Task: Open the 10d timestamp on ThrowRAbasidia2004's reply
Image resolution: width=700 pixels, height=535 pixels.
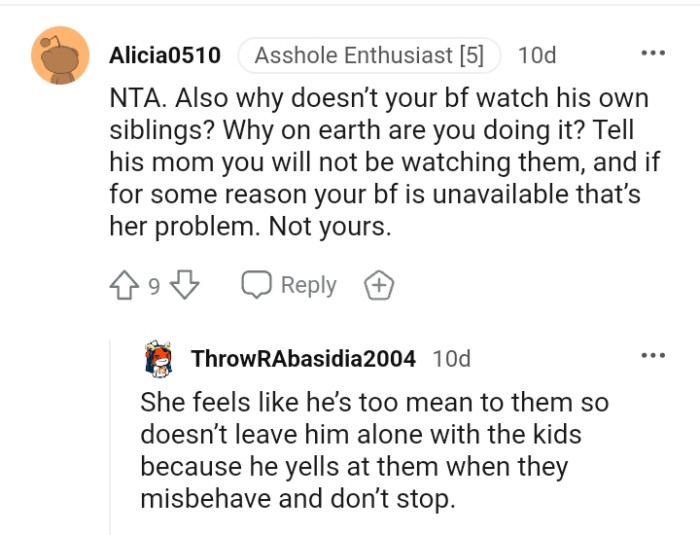Action: [451, 358]
